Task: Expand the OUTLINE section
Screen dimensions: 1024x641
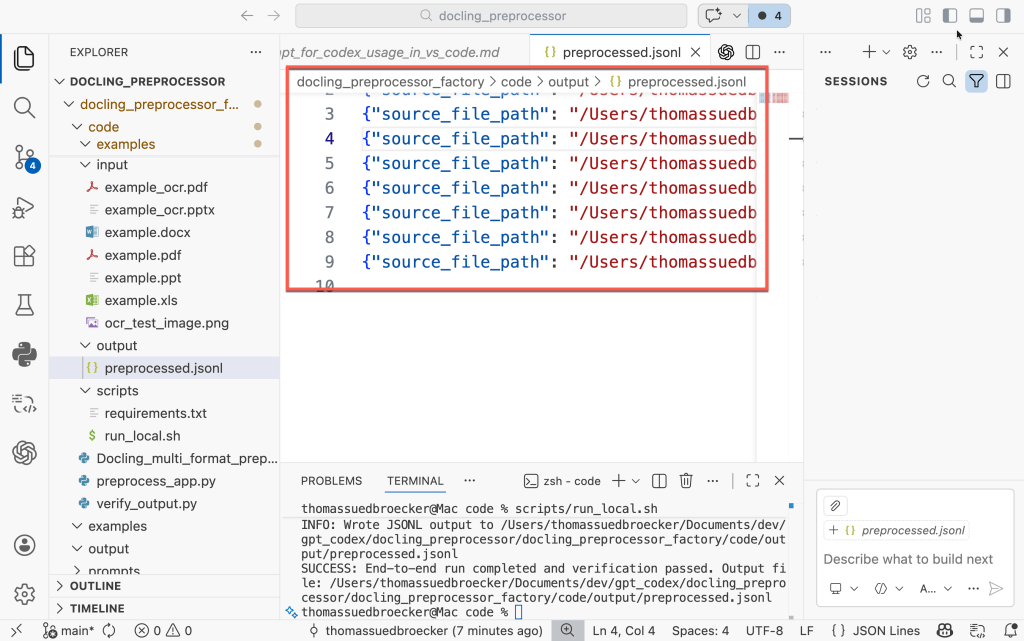Action: pyautogui.click(x=96, y=586)
